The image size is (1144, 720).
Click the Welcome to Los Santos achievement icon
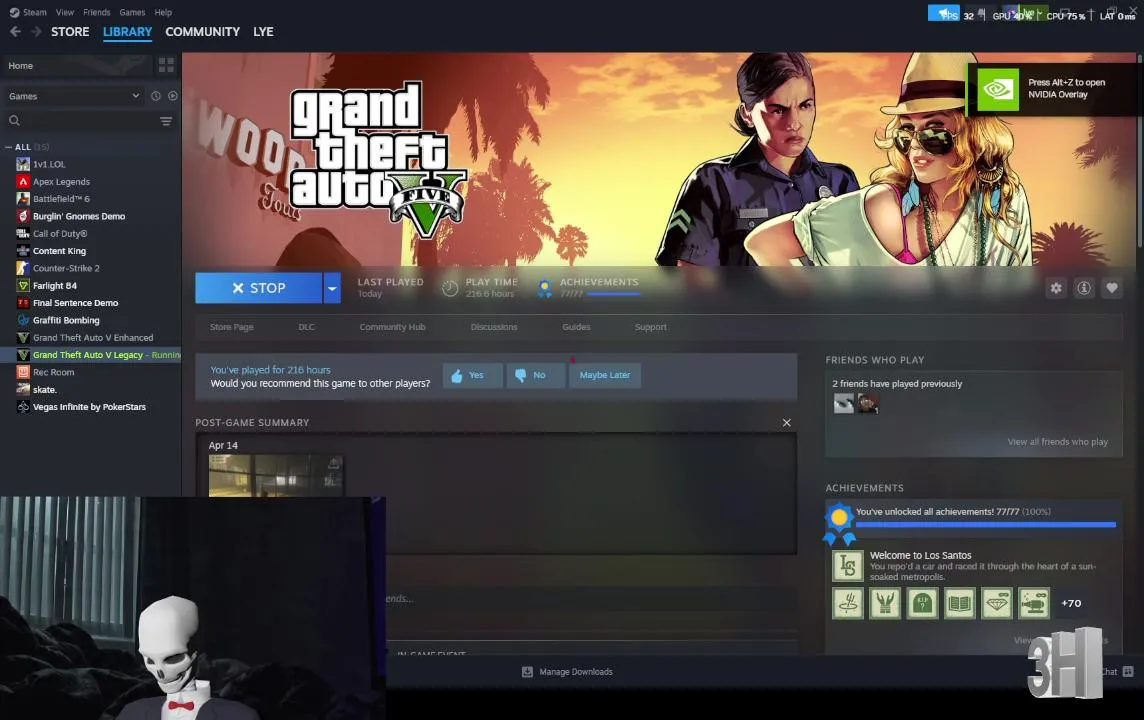tap(848, 565)
